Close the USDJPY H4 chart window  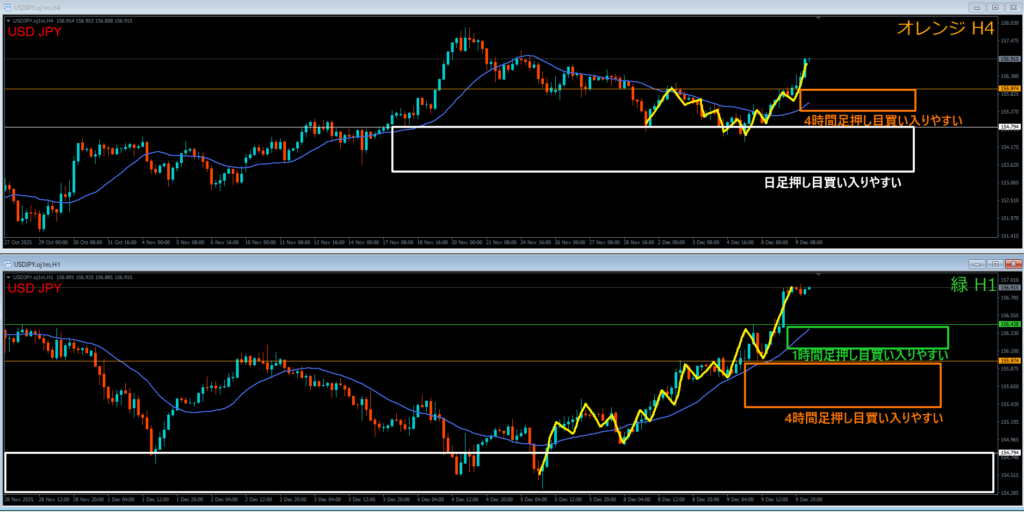pyautogui.click(x=1012, y=7)
